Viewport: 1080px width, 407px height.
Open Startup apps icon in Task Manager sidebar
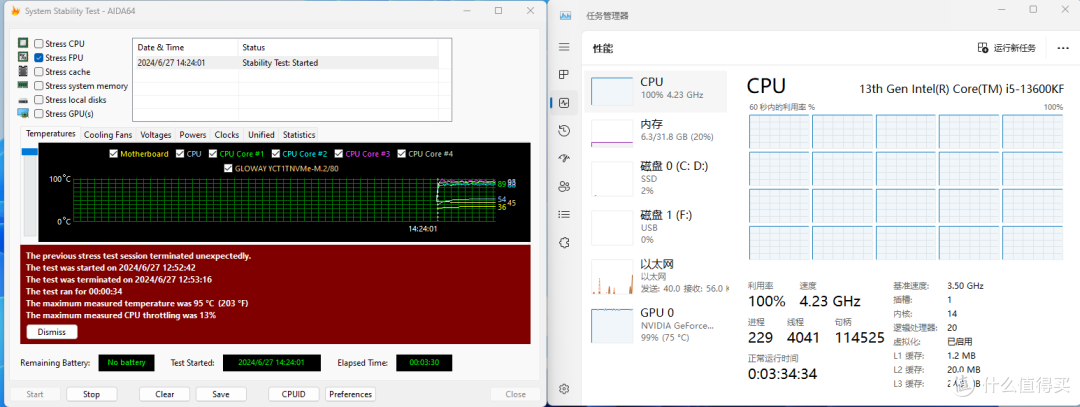point(564,158)
